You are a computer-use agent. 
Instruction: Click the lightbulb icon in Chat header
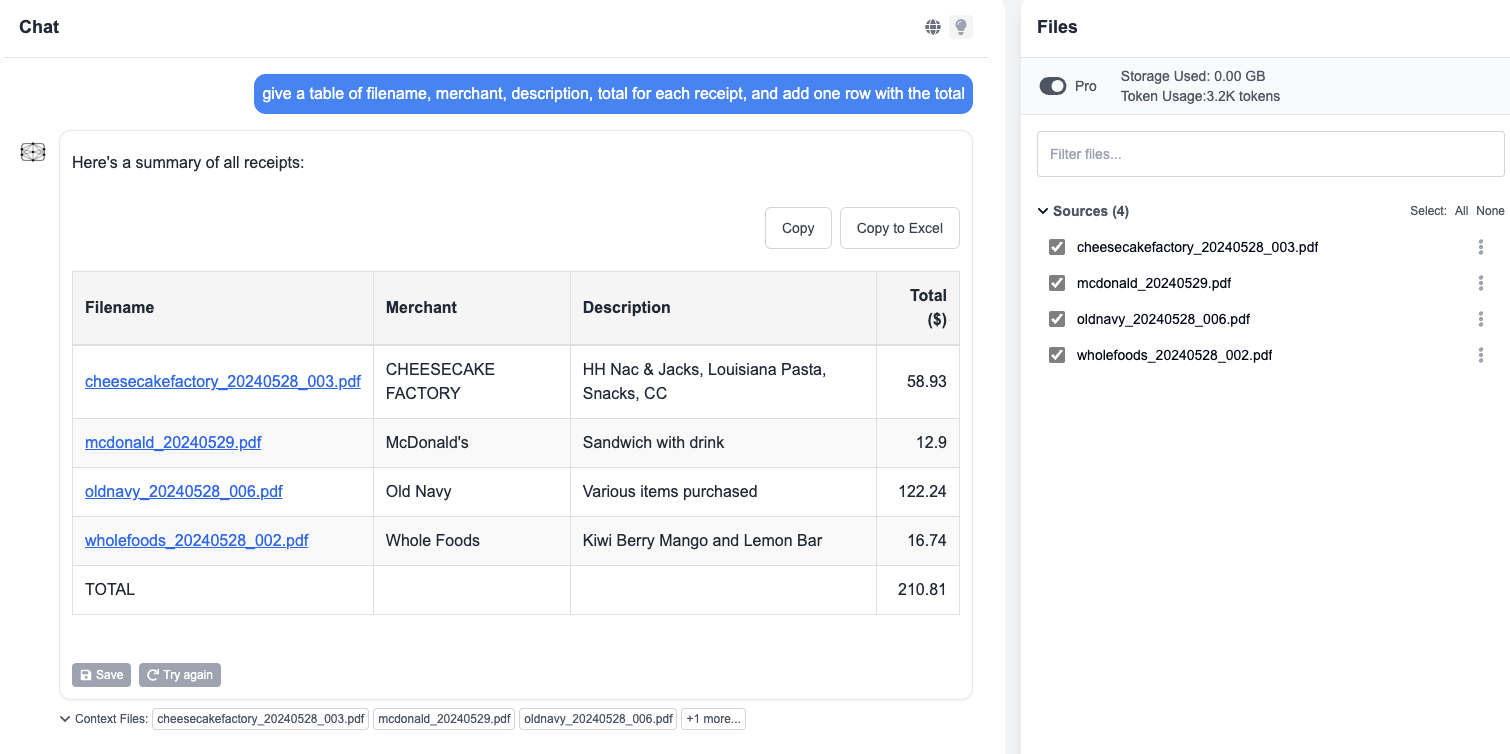tap(961, 27)
